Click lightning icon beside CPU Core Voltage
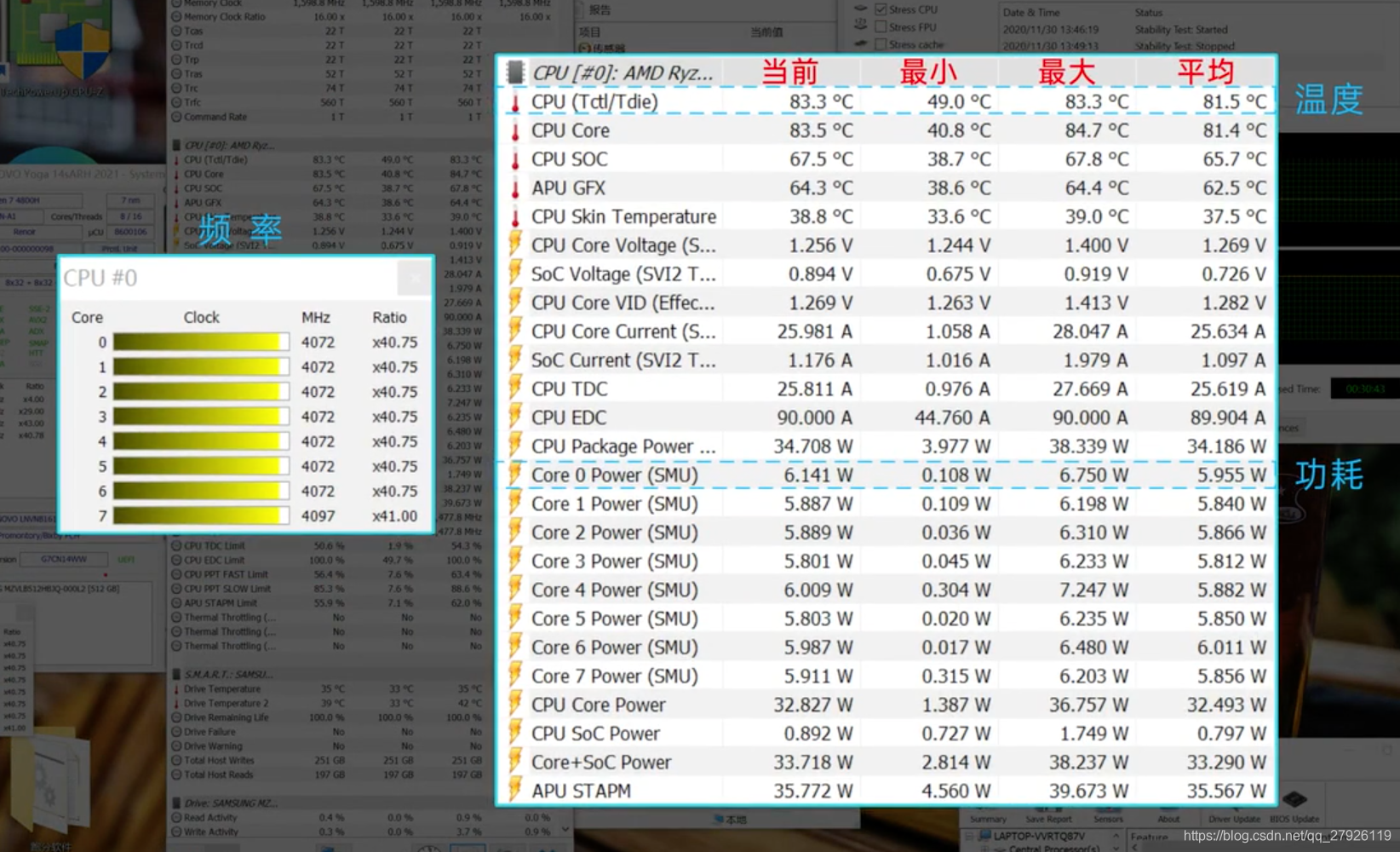 (x=515, y=245)
